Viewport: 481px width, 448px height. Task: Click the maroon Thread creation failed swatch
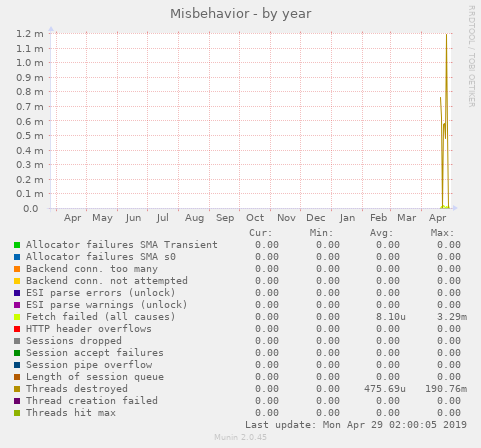[x=17, y=401]
